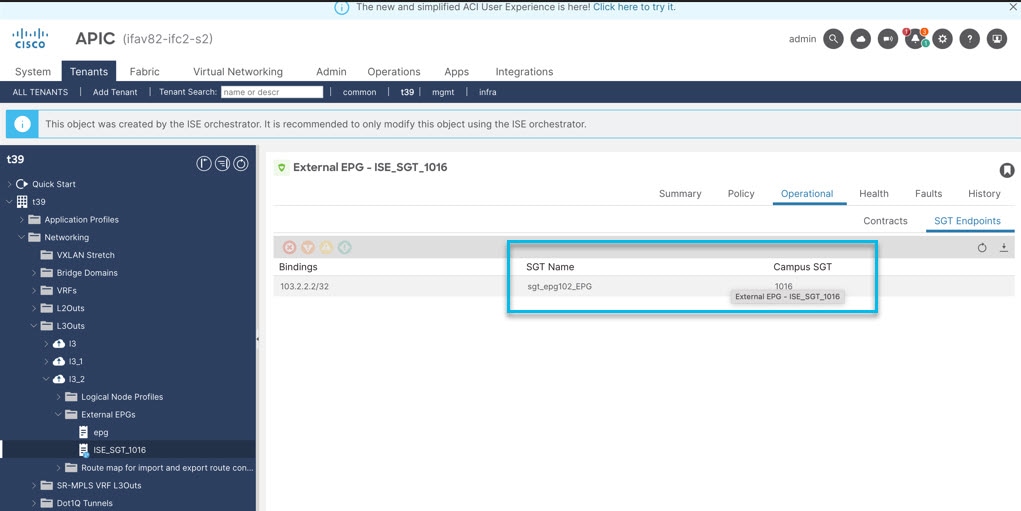Click the info icon in ISE orchestrator notice
The image size is (1021, 511).
(22, 124)
